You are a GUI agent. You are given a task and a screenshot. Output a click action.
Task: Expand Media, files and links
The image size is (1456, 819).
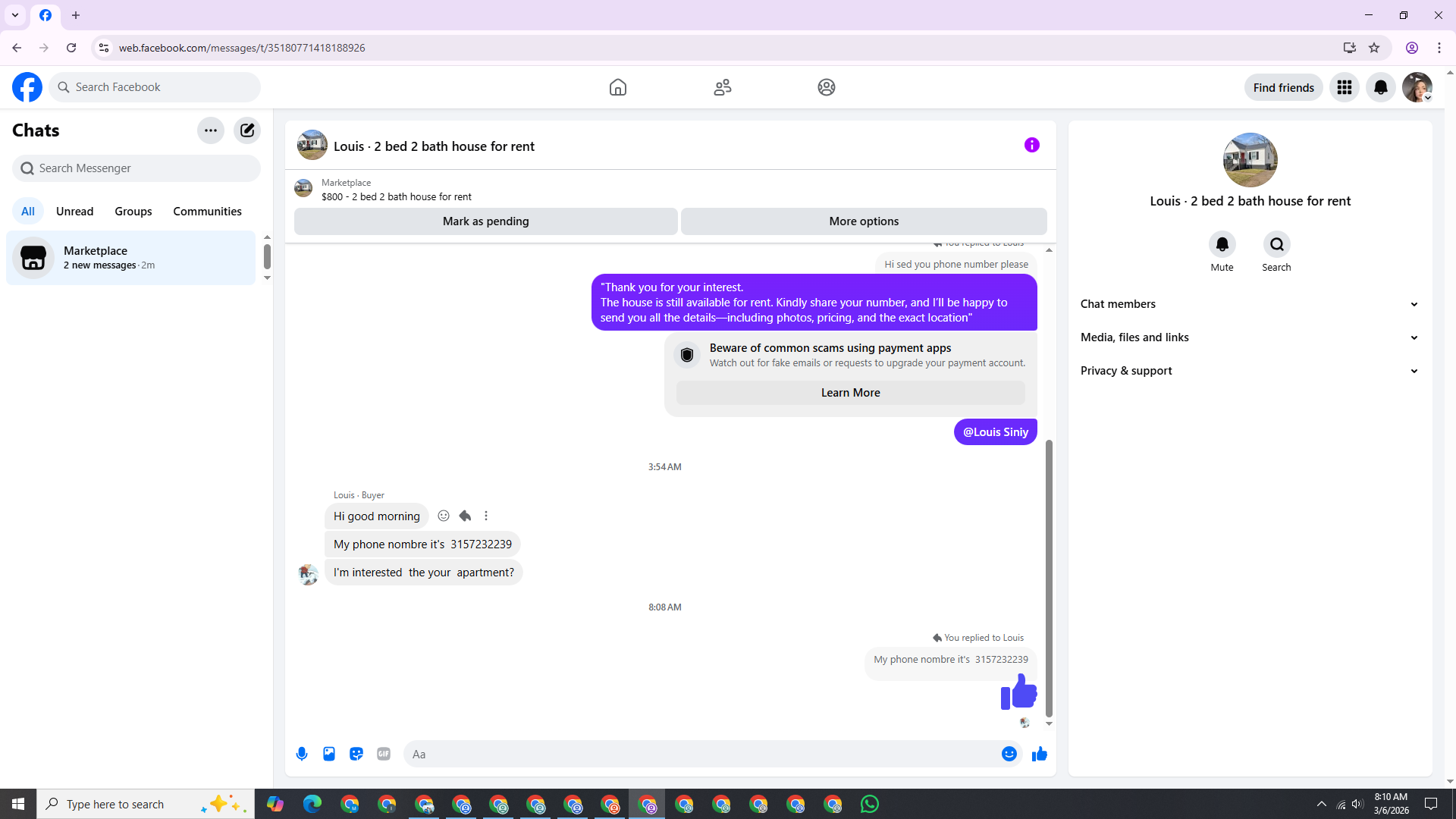point(1250,337)
